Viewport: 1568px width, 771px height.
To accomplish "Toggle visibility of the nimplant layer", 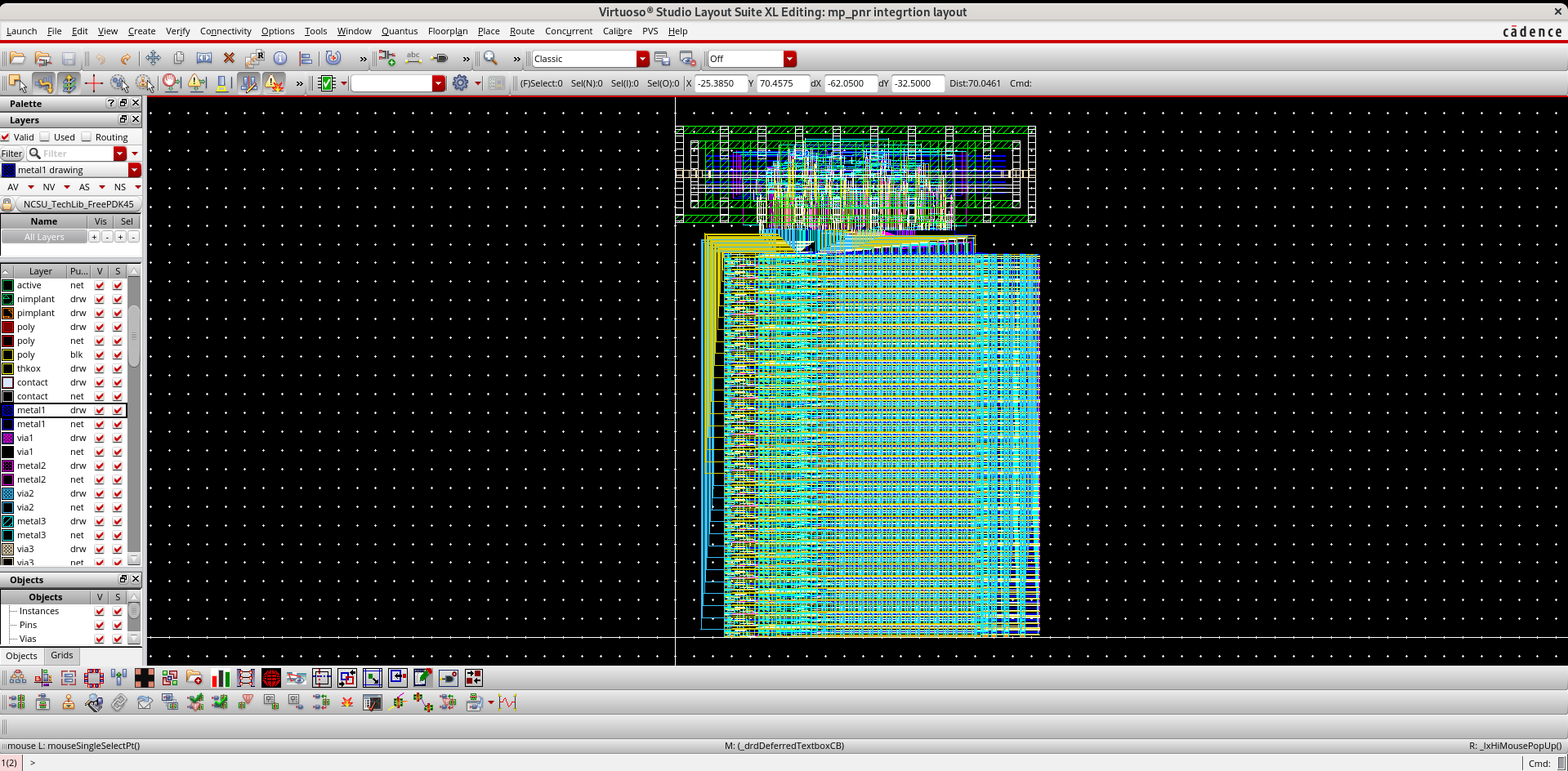I will 100,300.
